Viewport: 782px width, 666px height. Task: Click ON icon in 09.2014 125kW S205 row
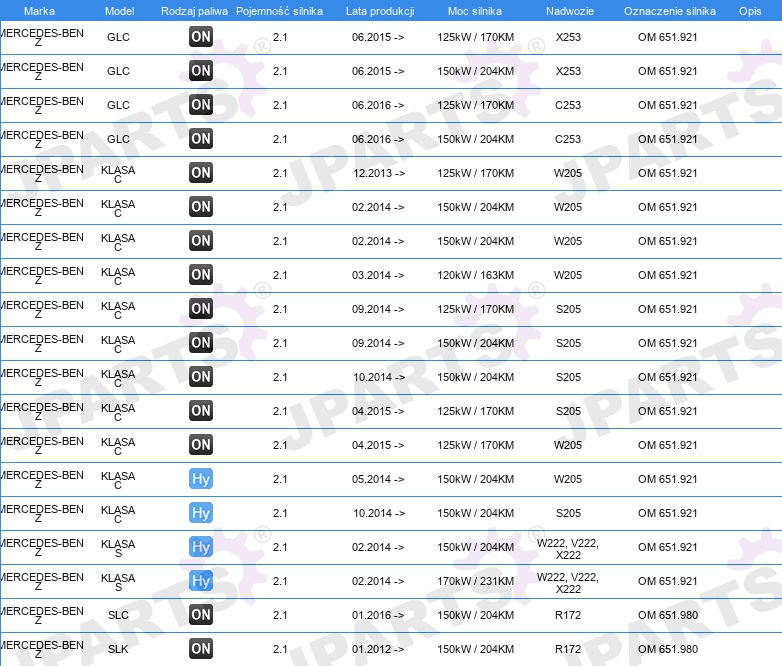pos(201,309)
